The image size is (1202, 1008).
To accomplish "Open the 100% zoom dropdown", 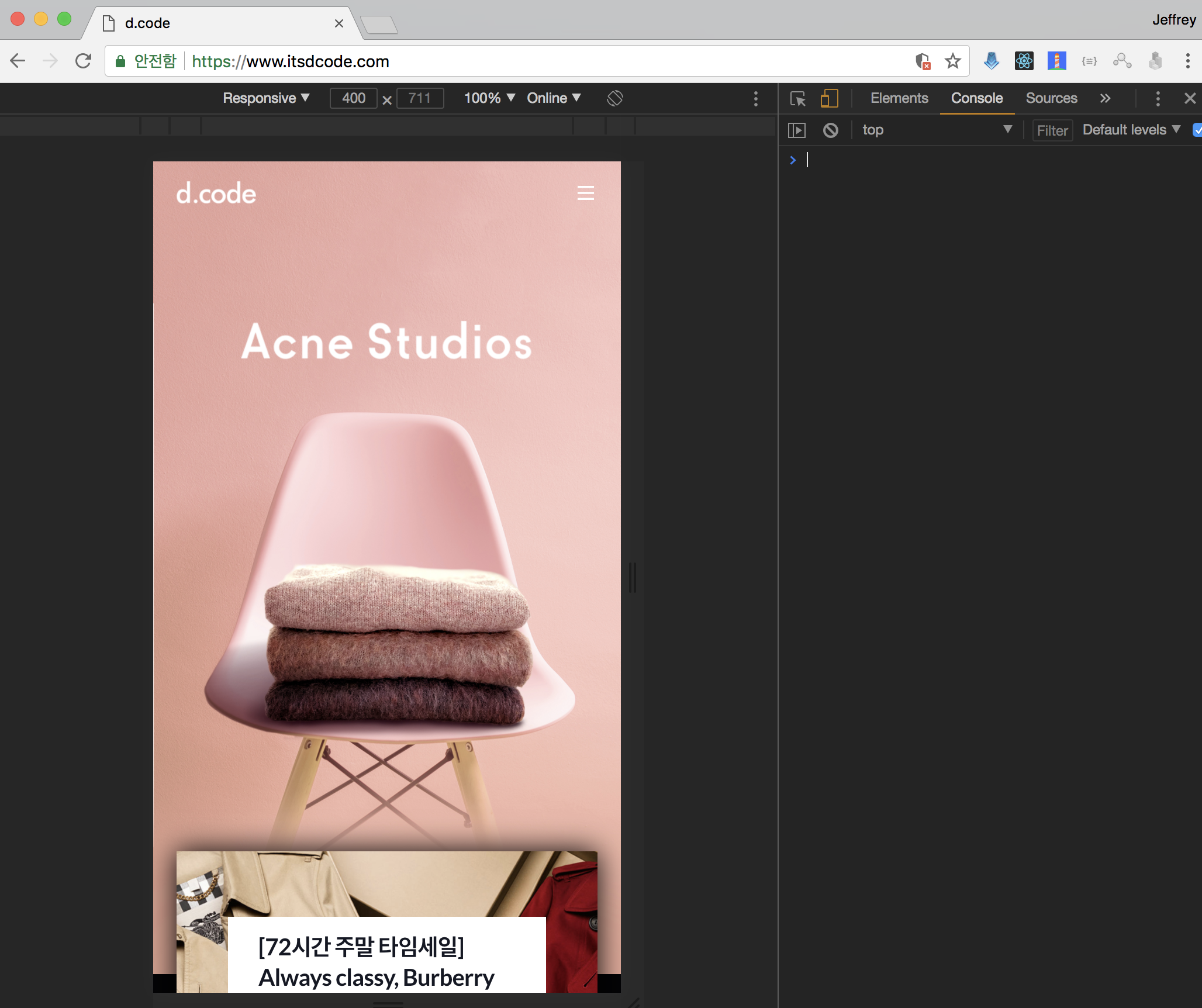I will 489,98.
